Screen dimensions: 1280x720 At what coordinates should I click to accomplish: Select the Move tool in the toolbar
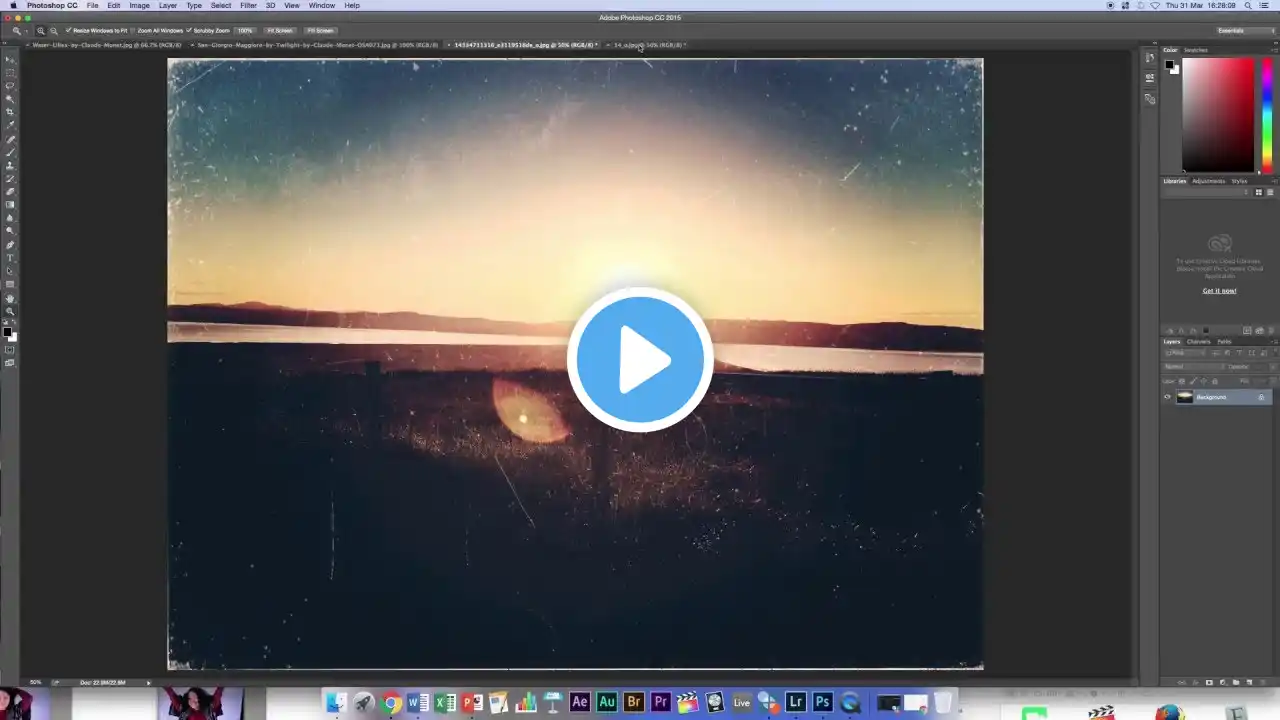tap(10, 60)
